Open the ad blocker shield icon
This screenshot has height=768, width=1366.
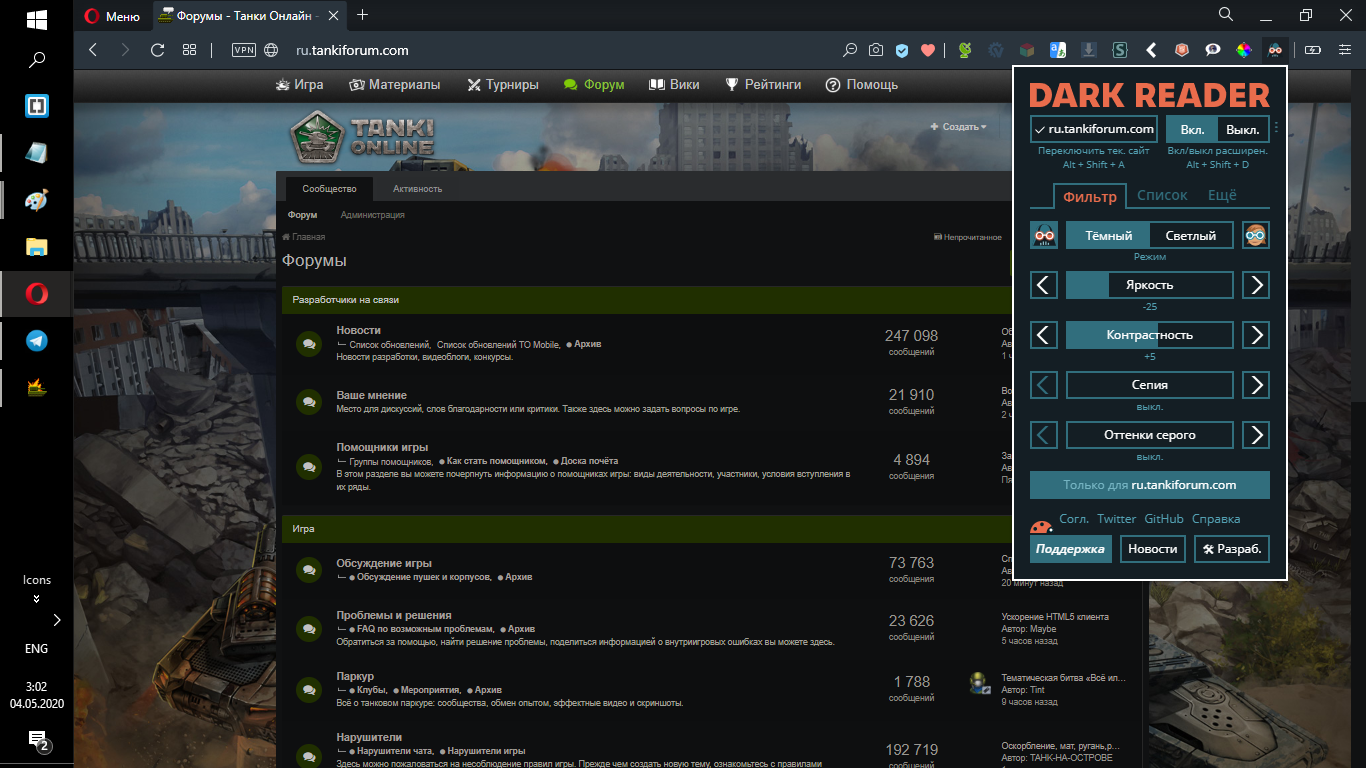coord(902,50)
